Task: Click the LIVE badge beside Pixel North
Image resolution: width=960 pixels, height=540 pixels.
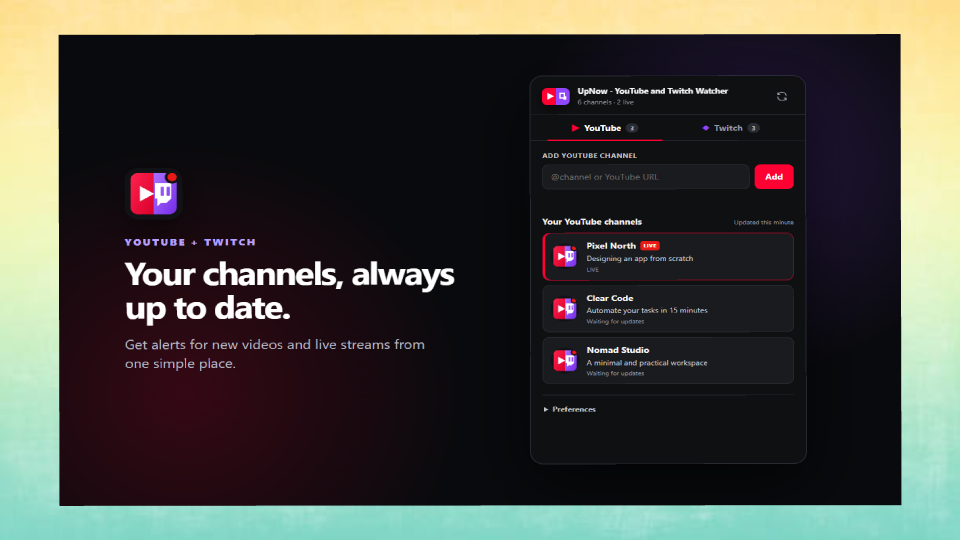Action: (x=650, y=246)
